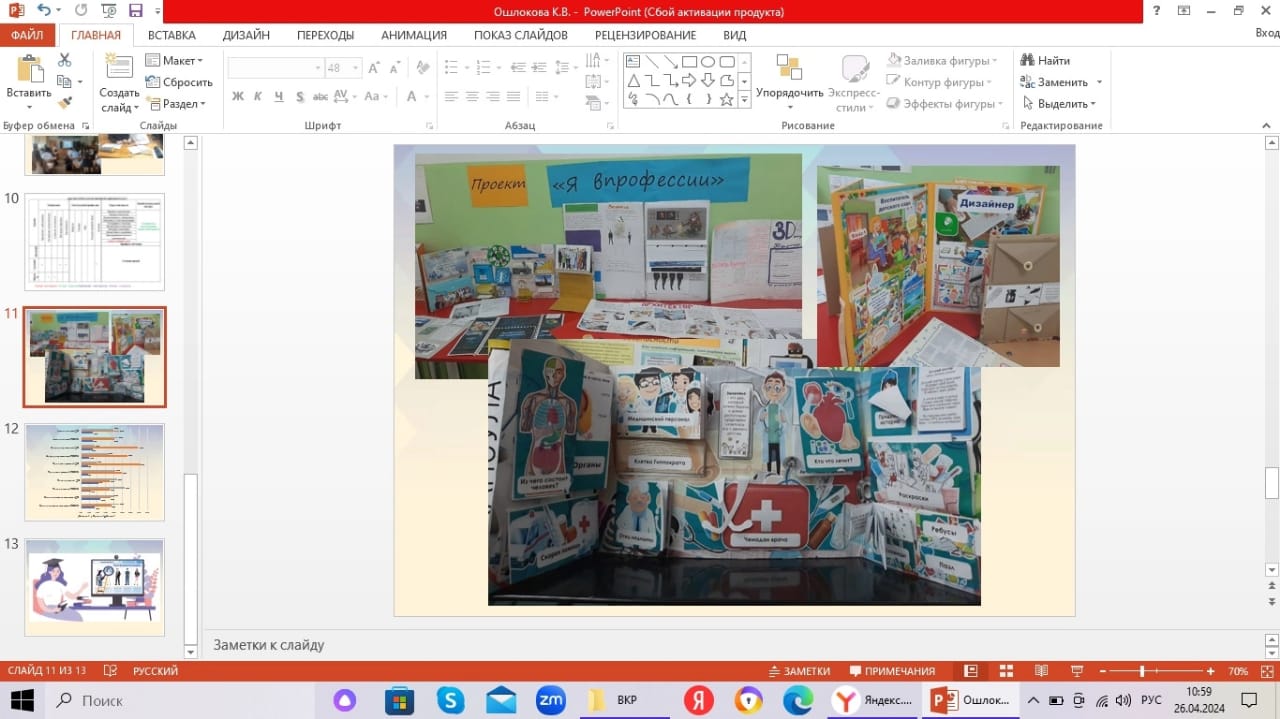Switch to slide sorter view icon

[x=1006, y=671]
